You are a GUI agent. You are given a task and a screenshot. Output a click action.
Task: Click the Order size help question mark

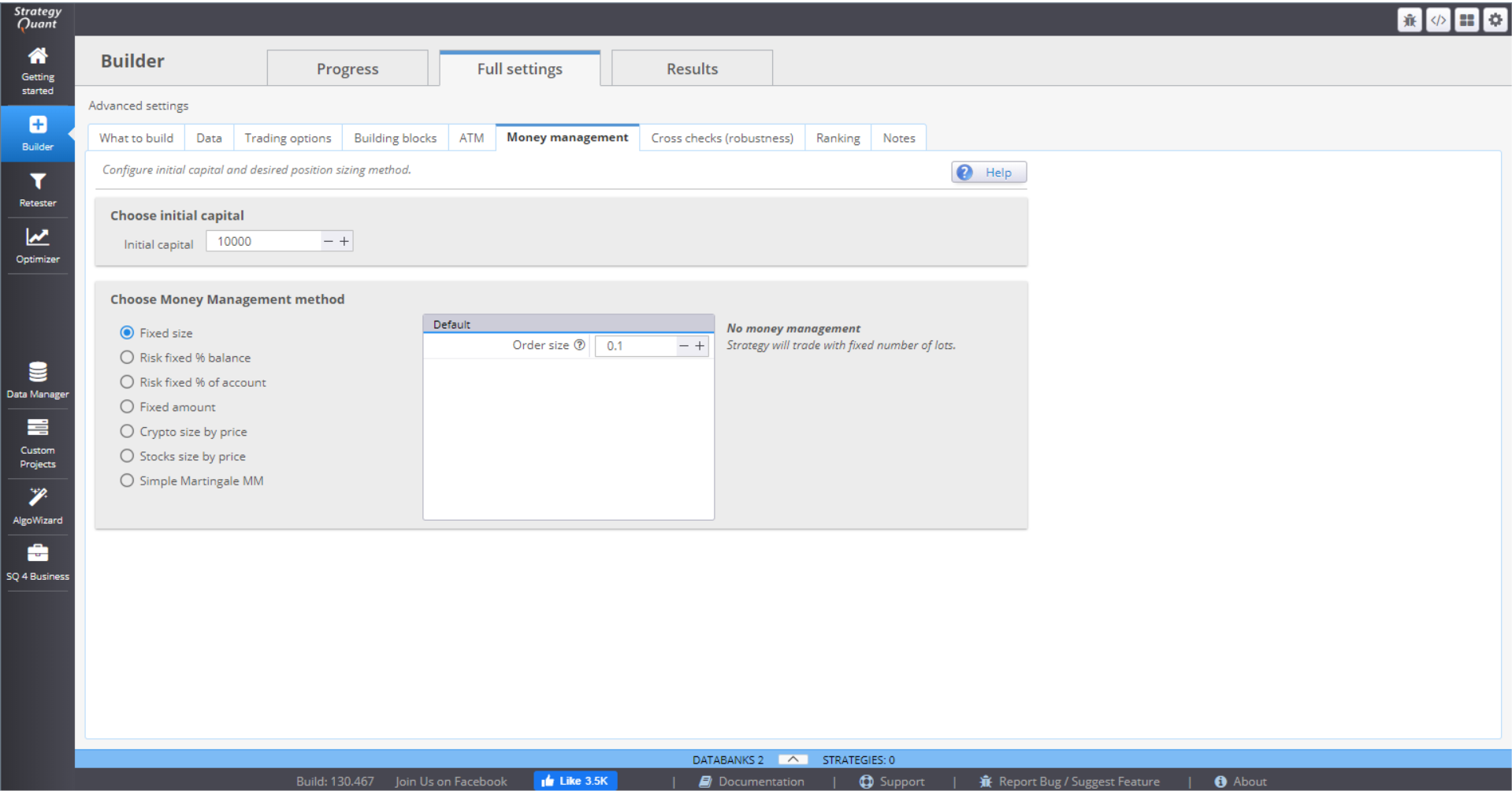pyautogui.click(x=579, y=345)
